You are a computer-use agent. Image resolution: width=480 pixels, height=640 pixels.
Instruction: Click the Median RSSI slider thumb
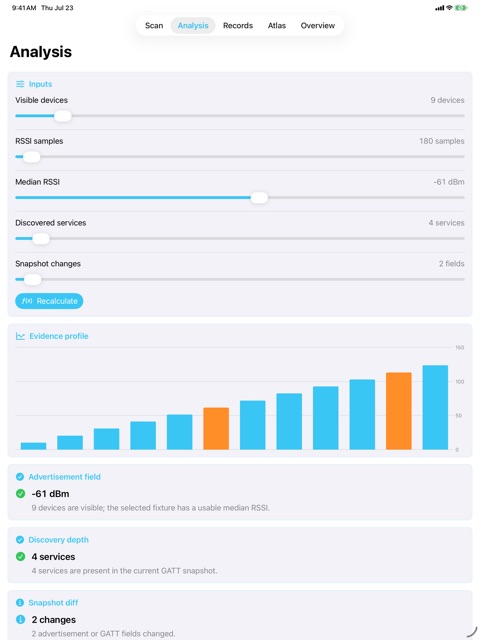tap(259, 198)
